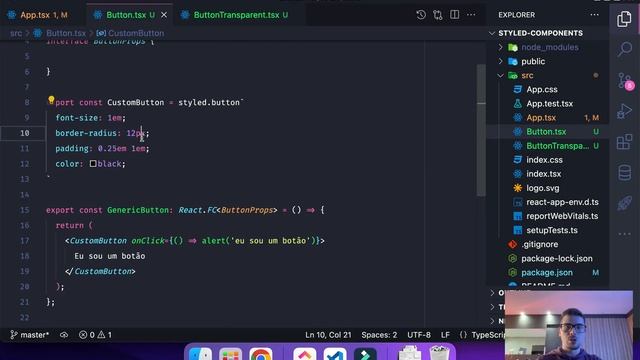Open react-app-env.d.ts in the explorer

[562, 202]
